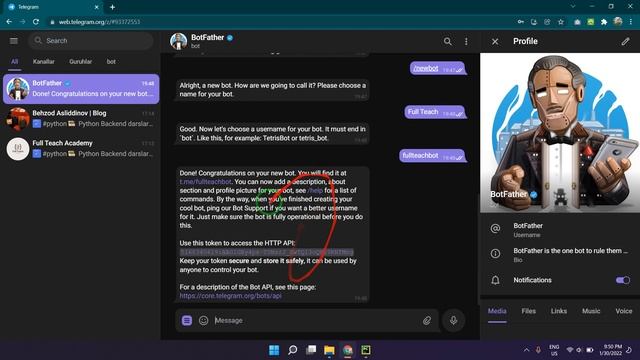
Task: Click the /help command link
Action: coord(315,191)
